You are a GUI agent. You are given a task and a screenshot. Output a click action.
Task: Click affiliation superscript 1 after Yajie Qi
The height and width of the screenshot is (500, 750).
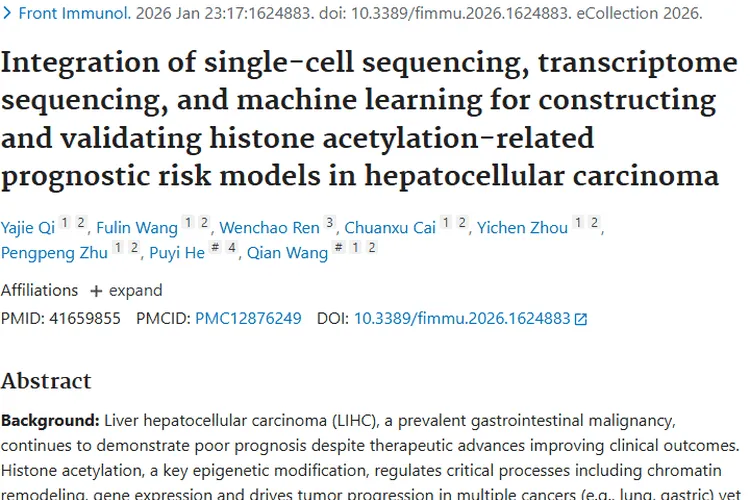[64, 223]
